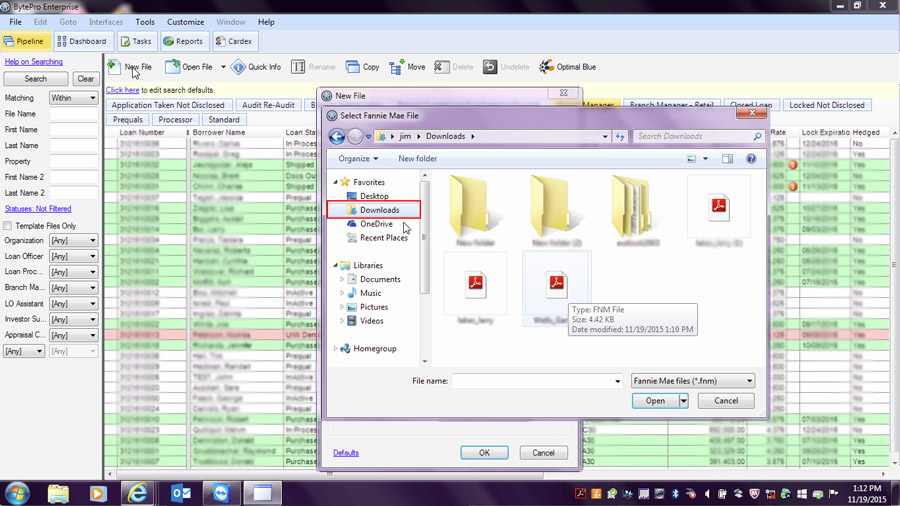Click the Statuses: Not Filtered link
Image resolution: width=900 pixels, height=506 pixels.
[x=38, y=209]
